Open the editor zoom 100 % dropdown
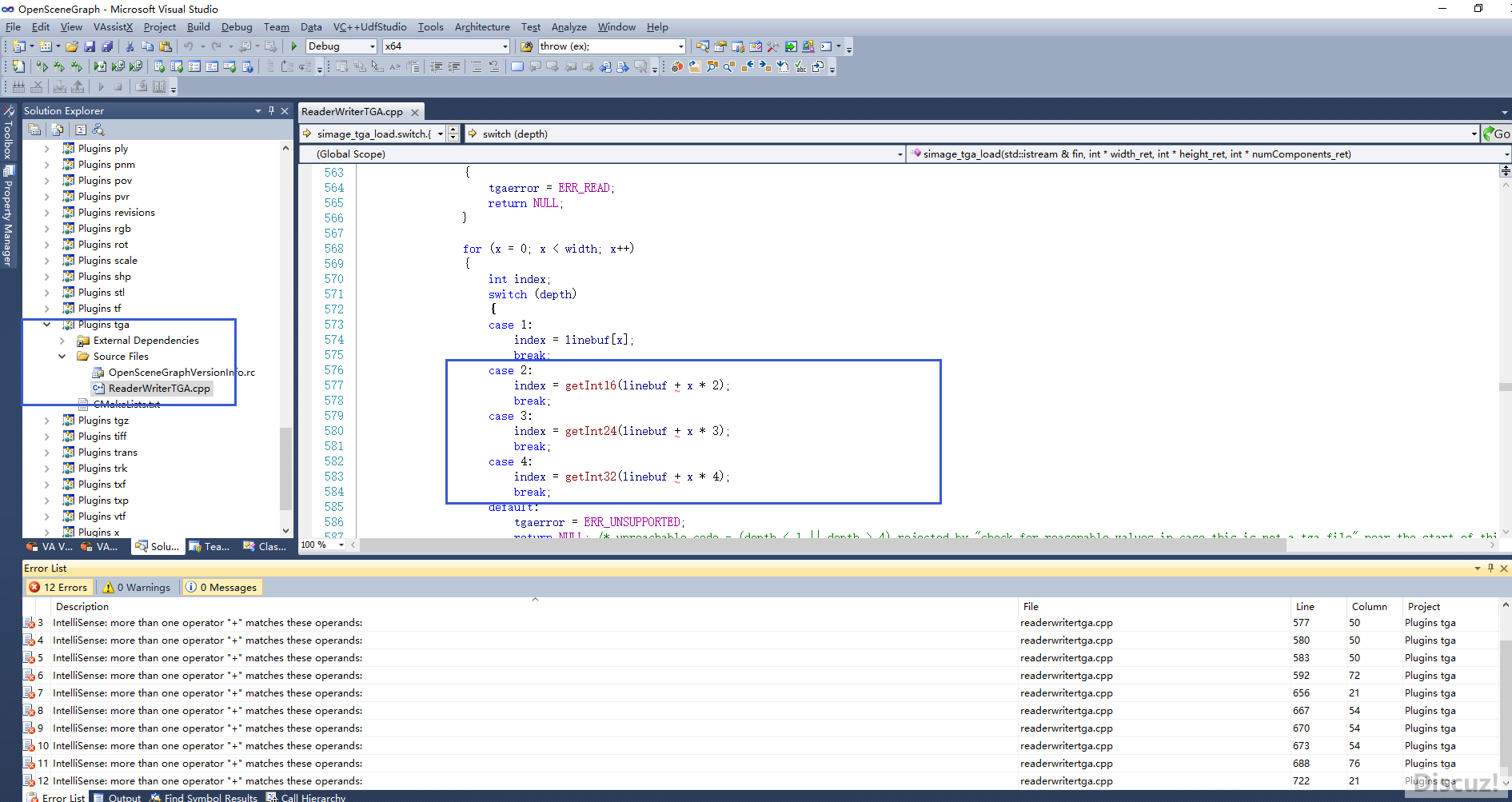This screenshot has height=802, width=1512. [341, 545]
